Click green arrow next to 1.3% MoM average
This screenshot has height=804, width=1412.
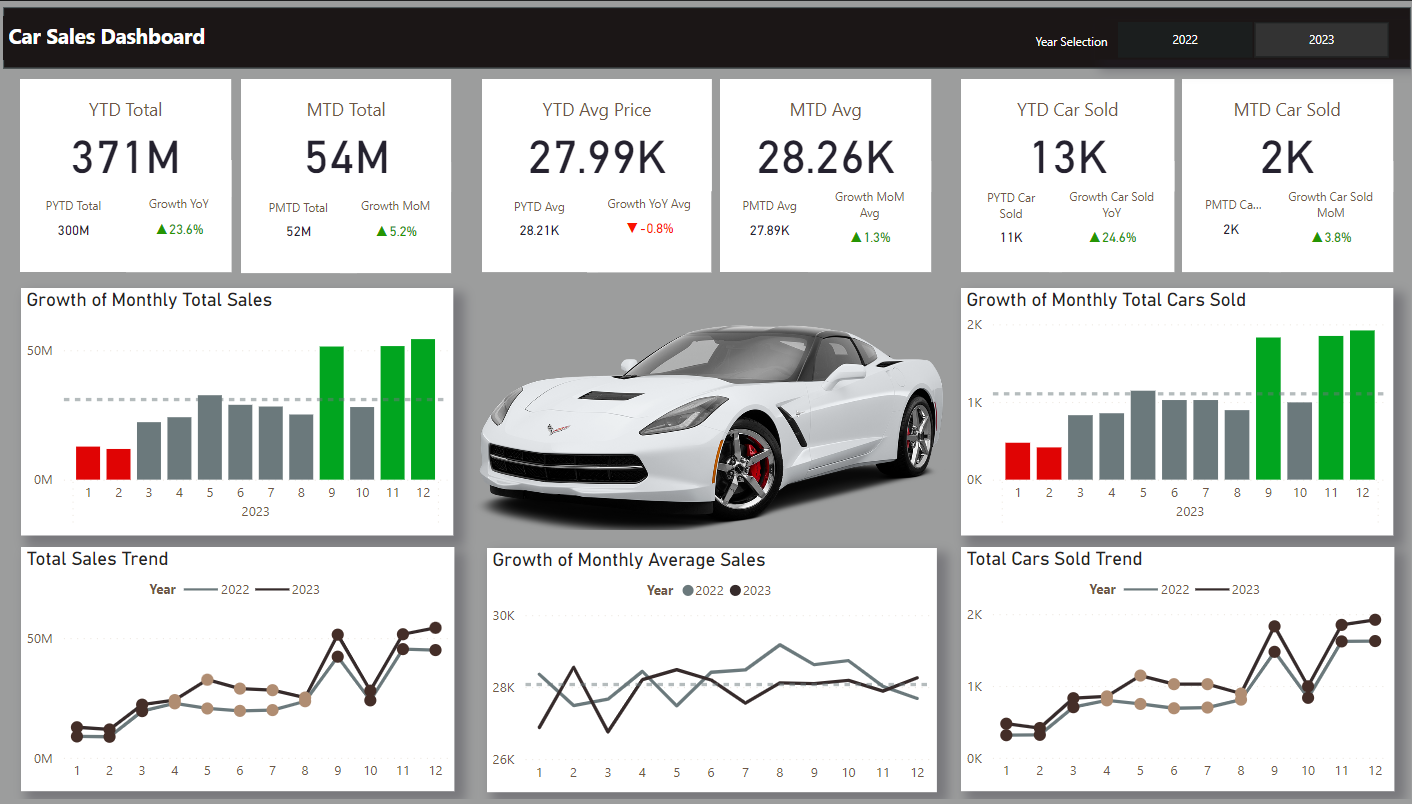click(856, 237)
